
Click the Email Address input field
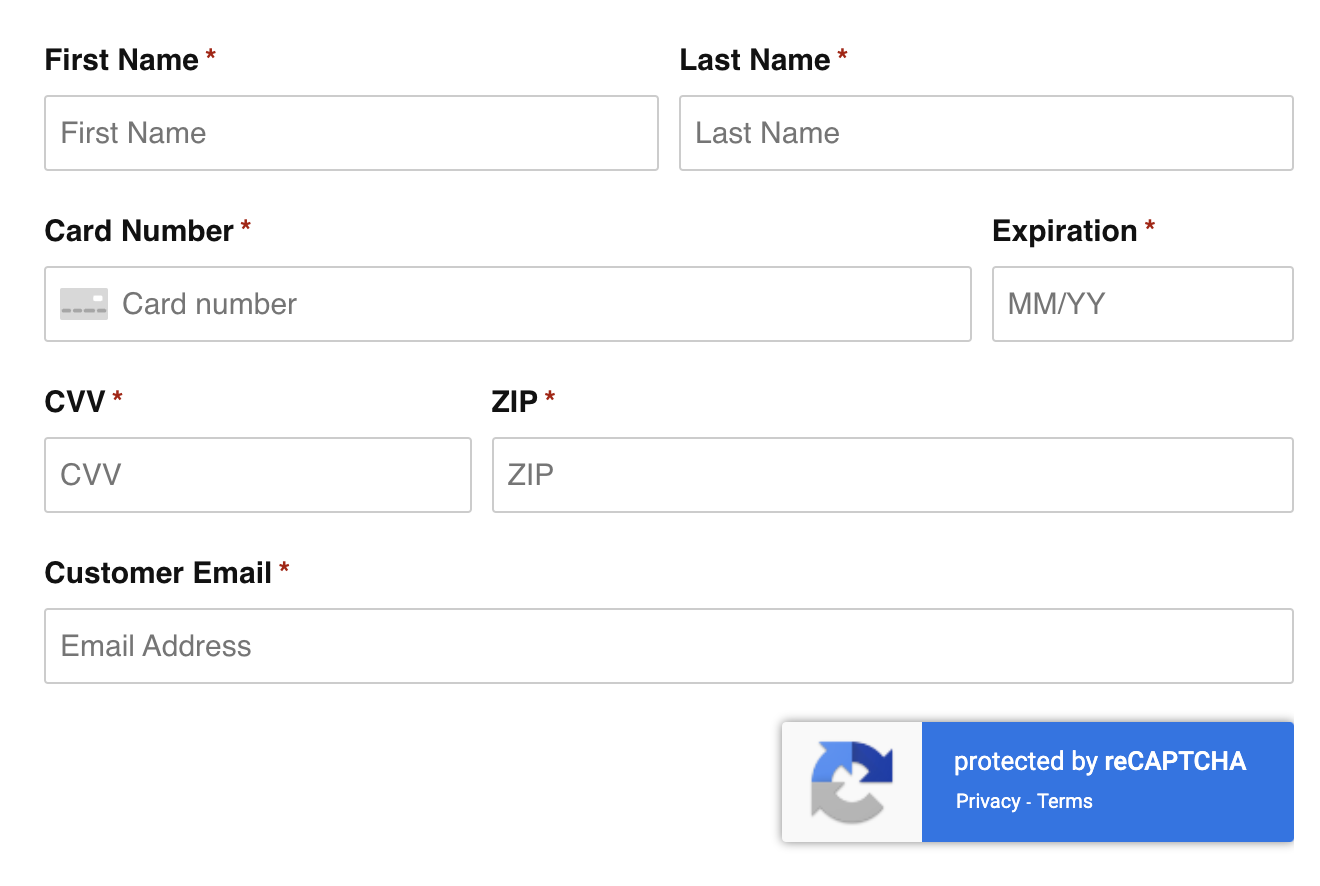669,646
